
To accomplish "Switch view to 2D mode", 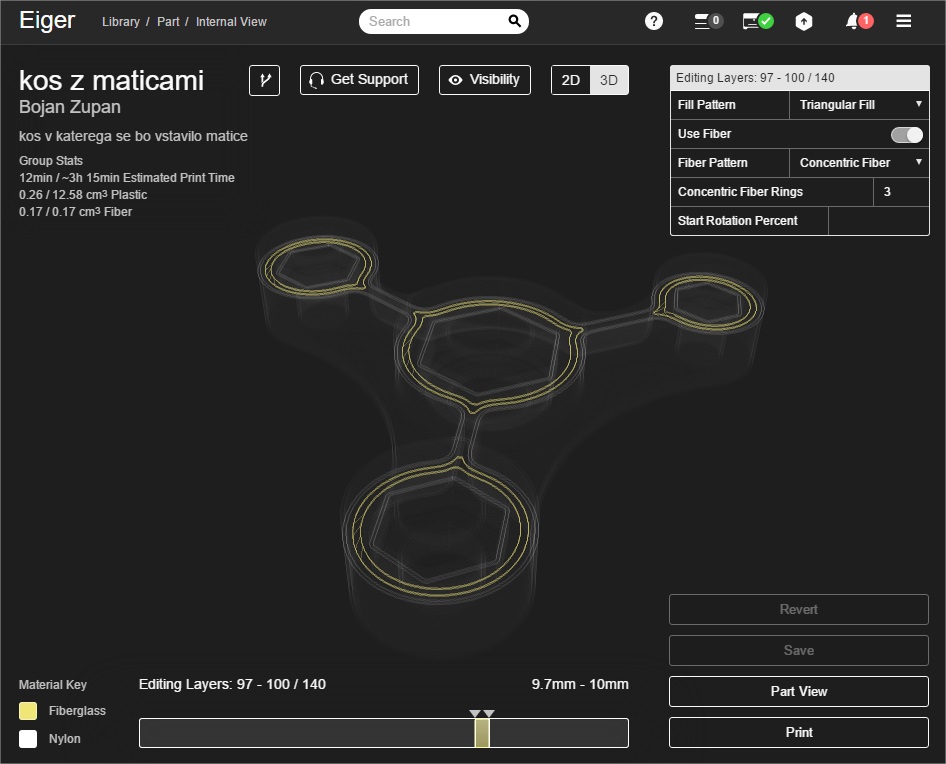I will pyautogui.click(x=571, y=80).
